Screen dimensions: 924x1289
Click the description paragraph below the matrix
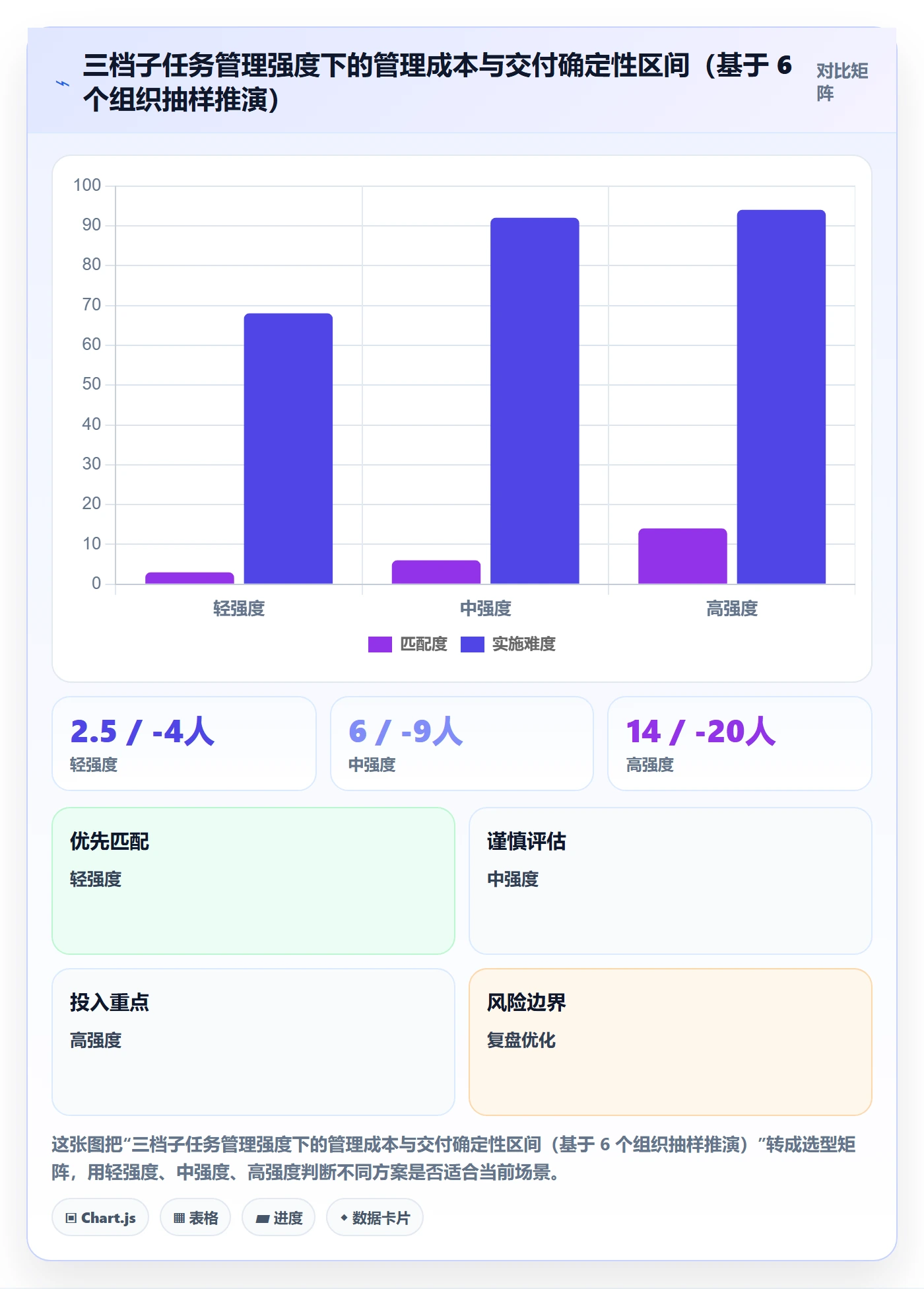click(454, 1158)
